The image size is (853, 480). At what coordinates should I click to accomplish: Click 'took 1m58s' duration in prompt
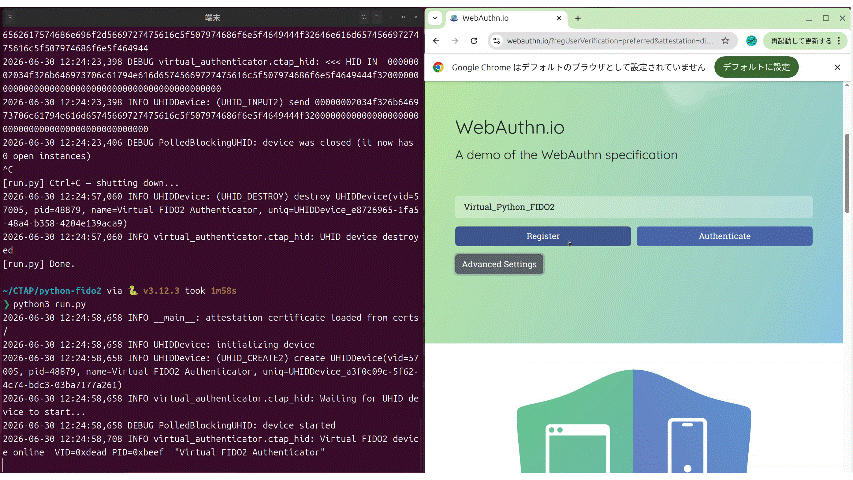[x=211, y=291]
